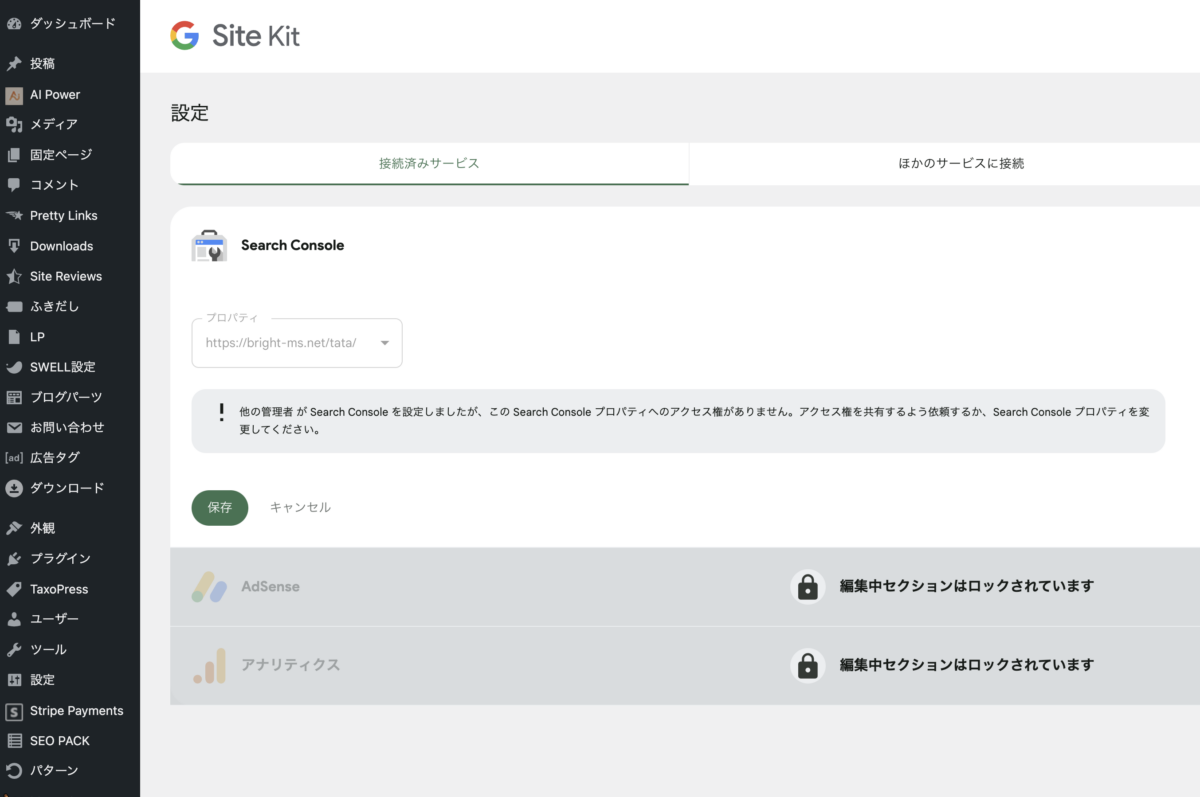Screen dimensions: 1200x797
Task: Open the envelope icon beside お問い合わせ
Action: click(14, 427)
